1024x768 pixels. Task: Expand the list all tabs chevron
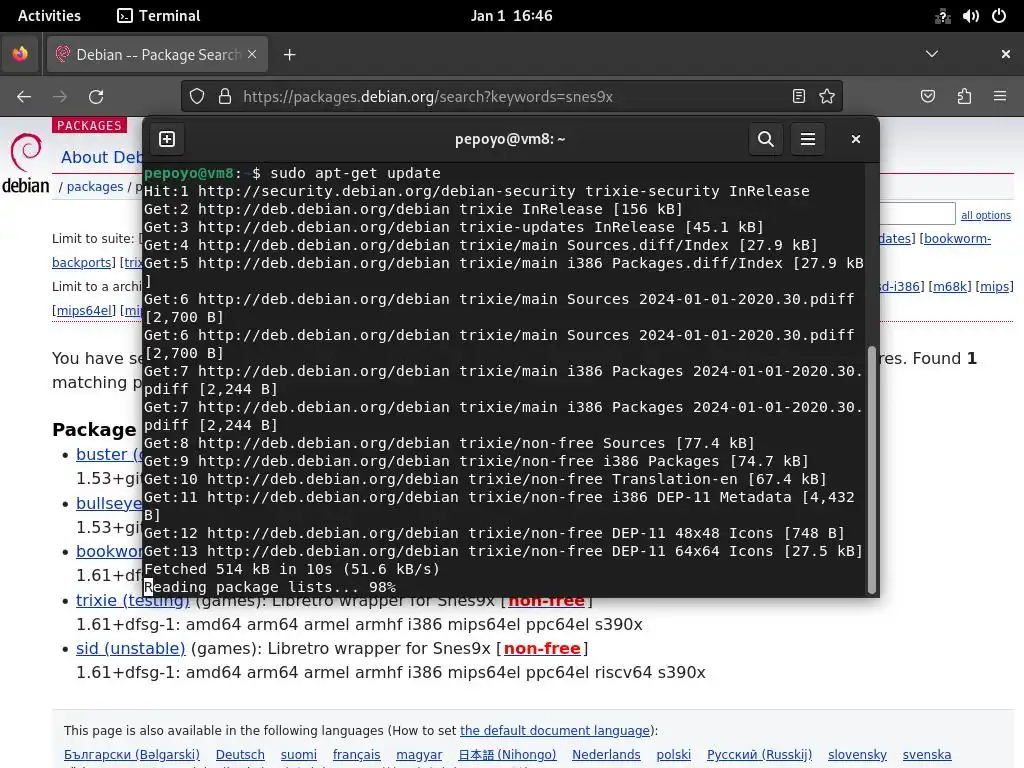[932, 54]
